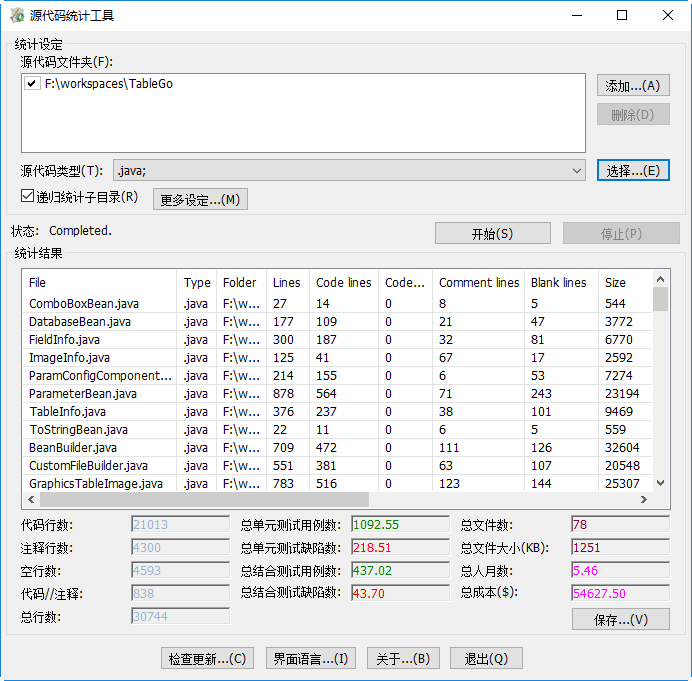Sort by the Size column header
The width and height of the screenshot is (692, 681).
pos(624,282)
